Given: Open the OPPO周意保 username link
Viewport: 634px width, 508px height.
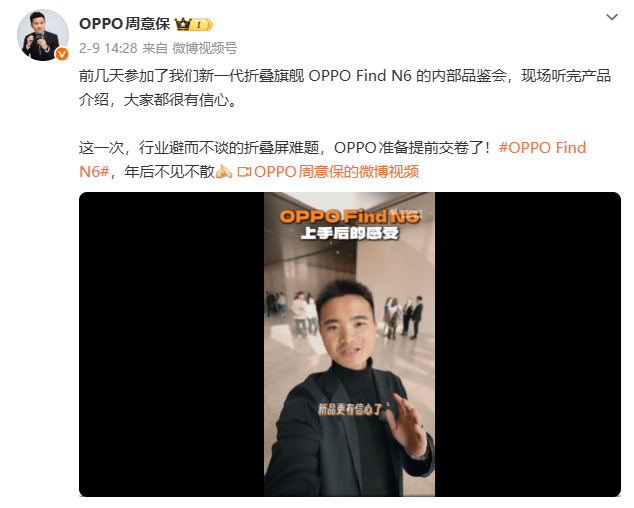Looking at the screenshot, I should (125, 24).
